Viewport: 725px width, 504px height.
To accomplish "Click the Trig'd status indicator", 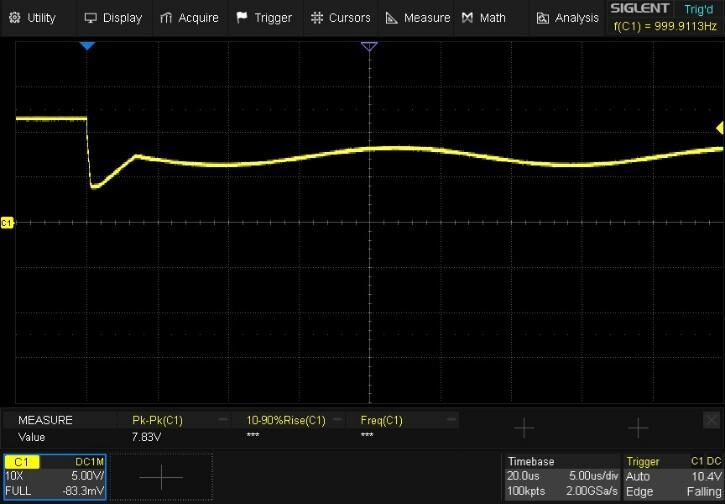I will pos(699,9).
